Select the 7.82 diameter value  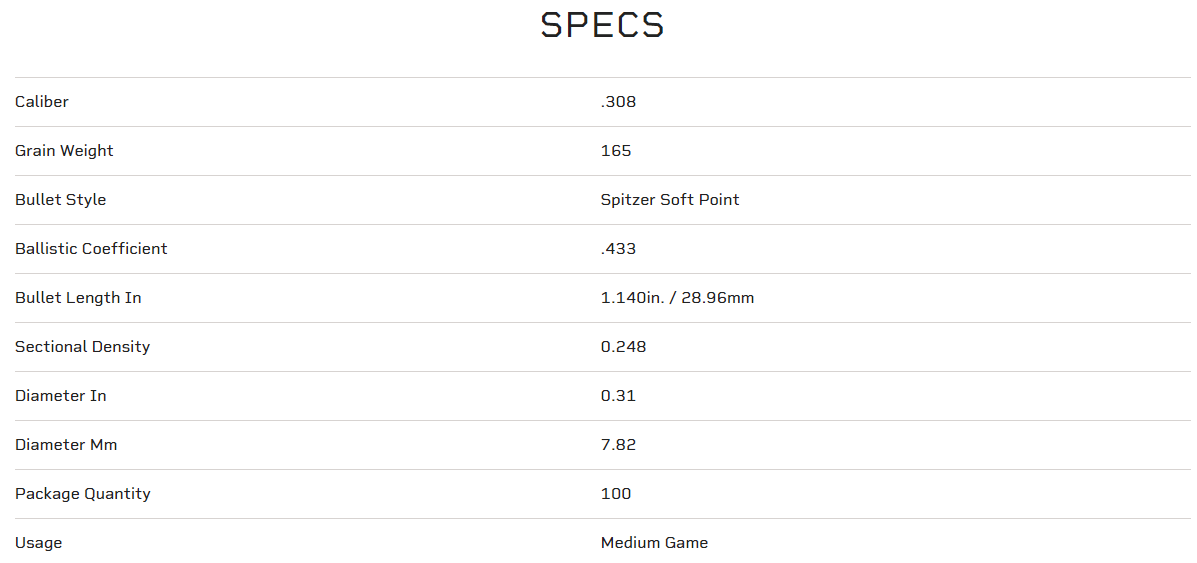pyautogui.click(x=618, y=445)
